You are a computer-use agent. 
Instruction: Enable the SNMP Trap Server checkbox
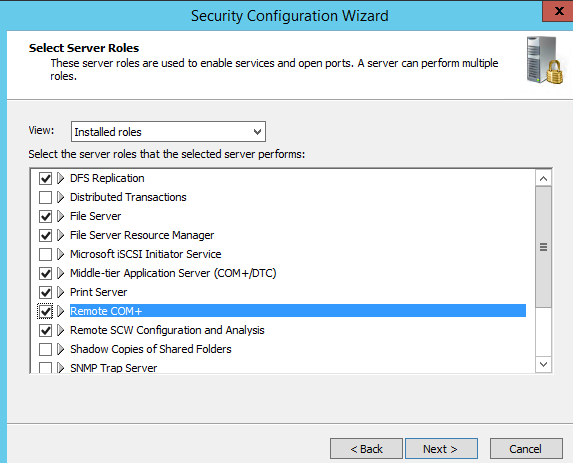45,368
